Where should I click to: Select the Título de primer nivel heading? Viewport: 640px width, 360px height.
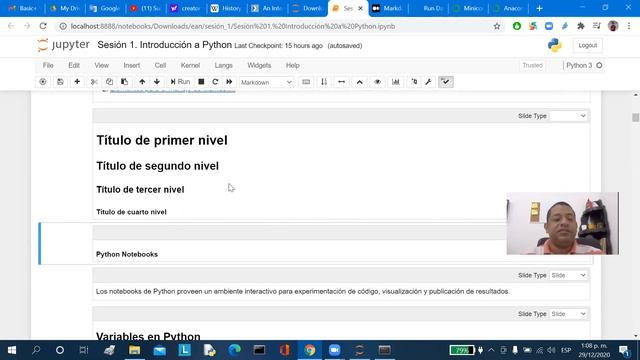click(162, 140)
